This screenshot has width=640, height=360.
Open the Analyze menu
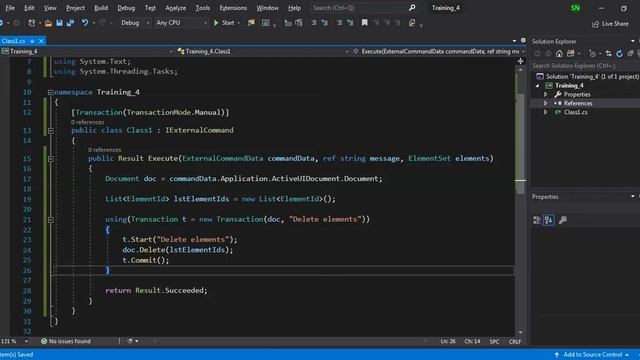point(176,8)
